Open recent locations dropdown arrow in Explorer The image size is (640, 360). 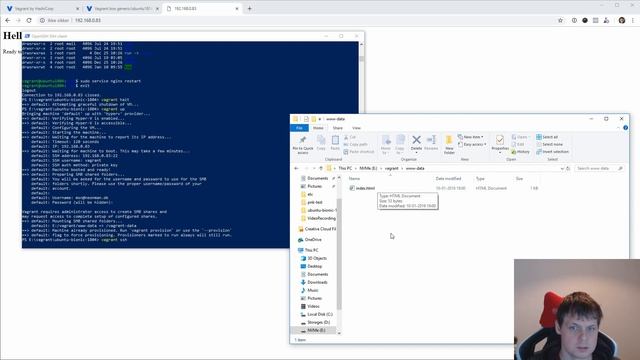click(x=314, y=169)
